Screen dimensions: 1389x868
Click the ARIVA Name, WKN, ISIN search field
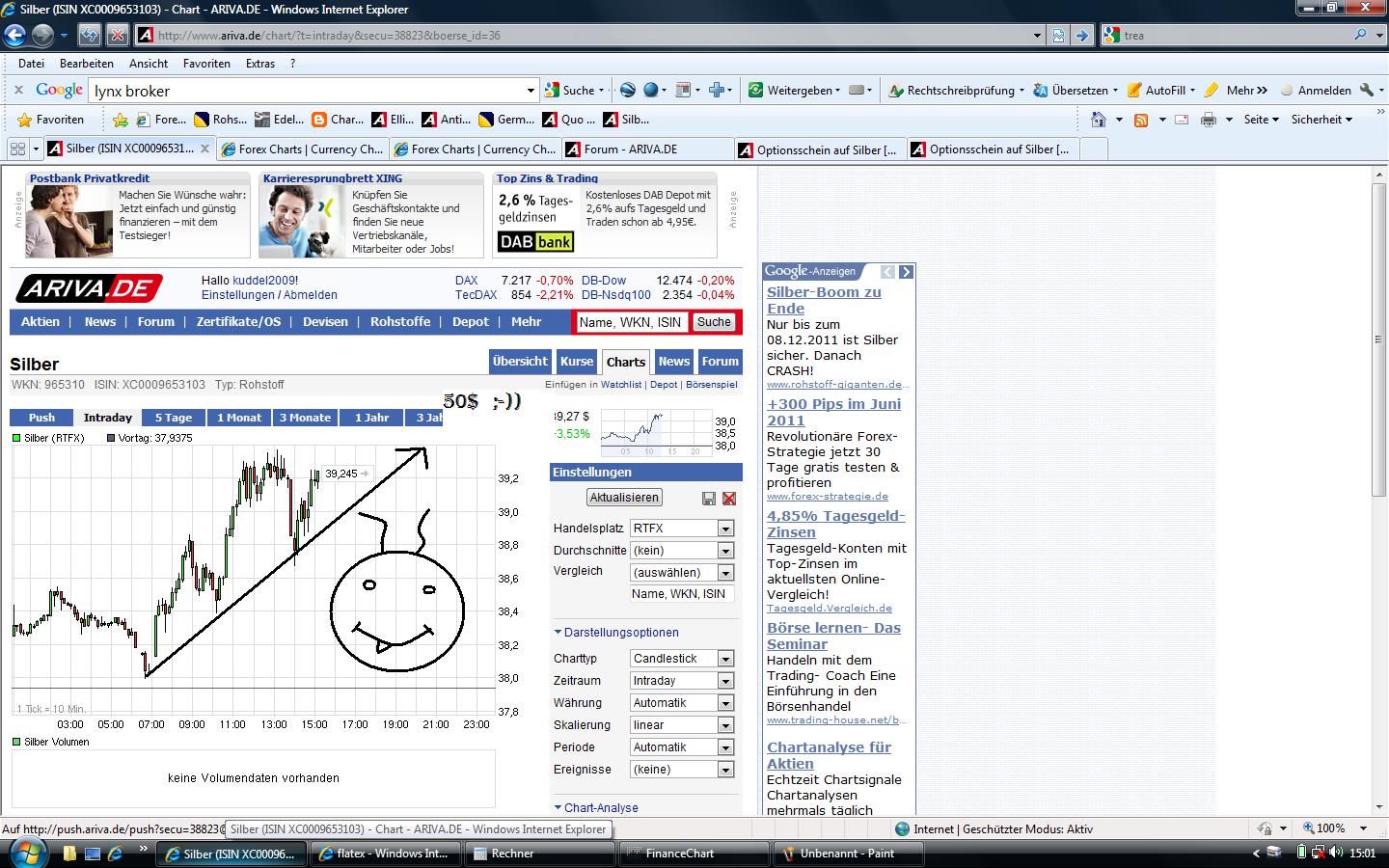point(631,322)
